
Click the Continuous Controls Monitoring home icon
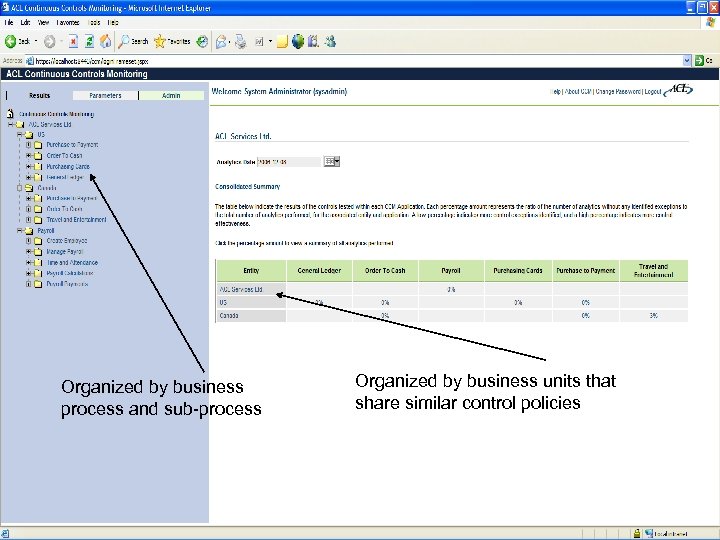[10, 113]
